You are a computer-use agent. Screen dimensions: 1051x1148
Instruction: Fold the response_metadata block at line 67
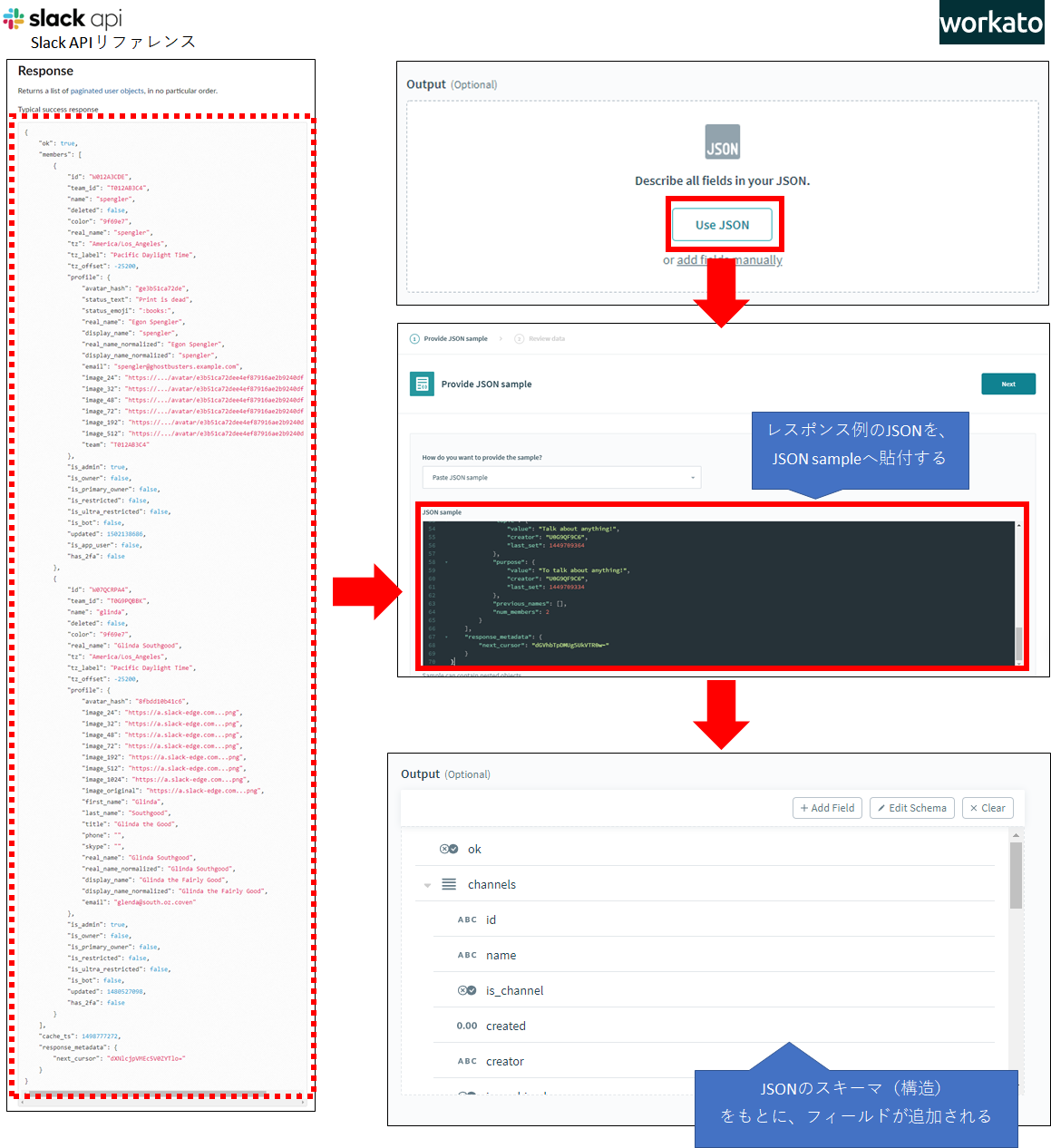tap(446, 637)
